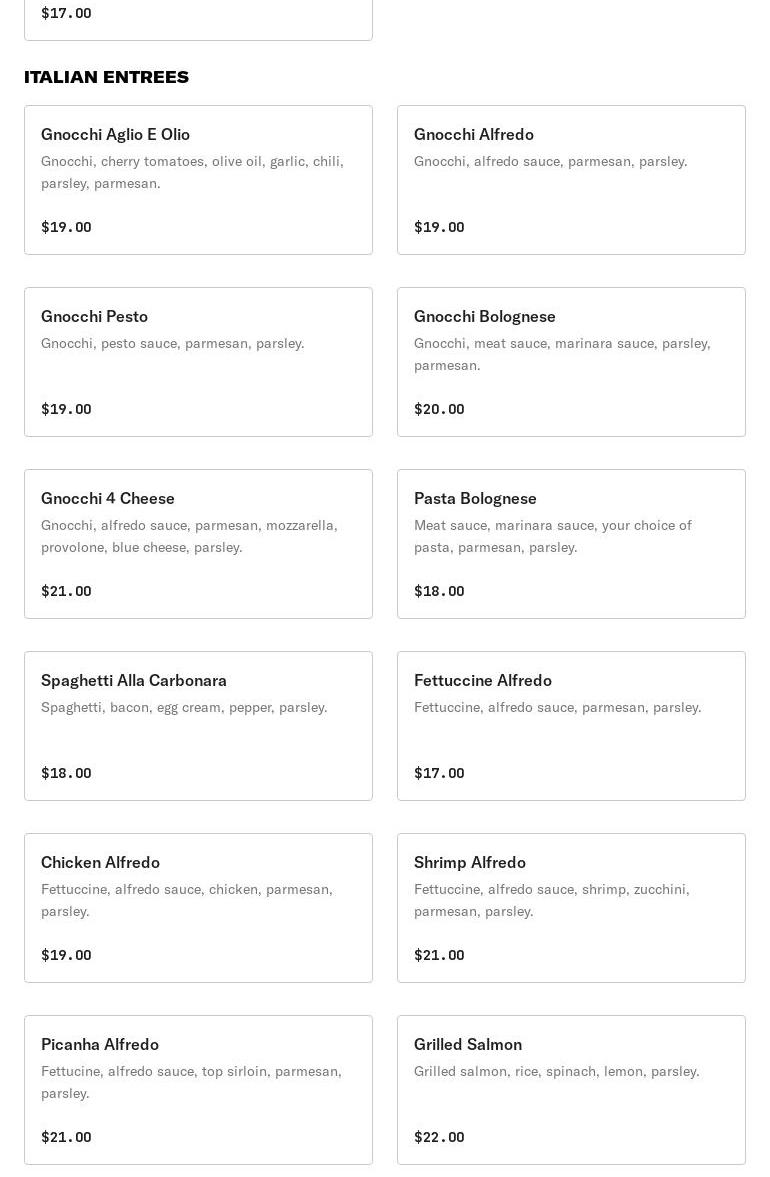Image resolution: width=770 pixels, height=1177 pixels.
Task: Click the Spaghetti Alla Carbonara description text
Action: point(184,707)
